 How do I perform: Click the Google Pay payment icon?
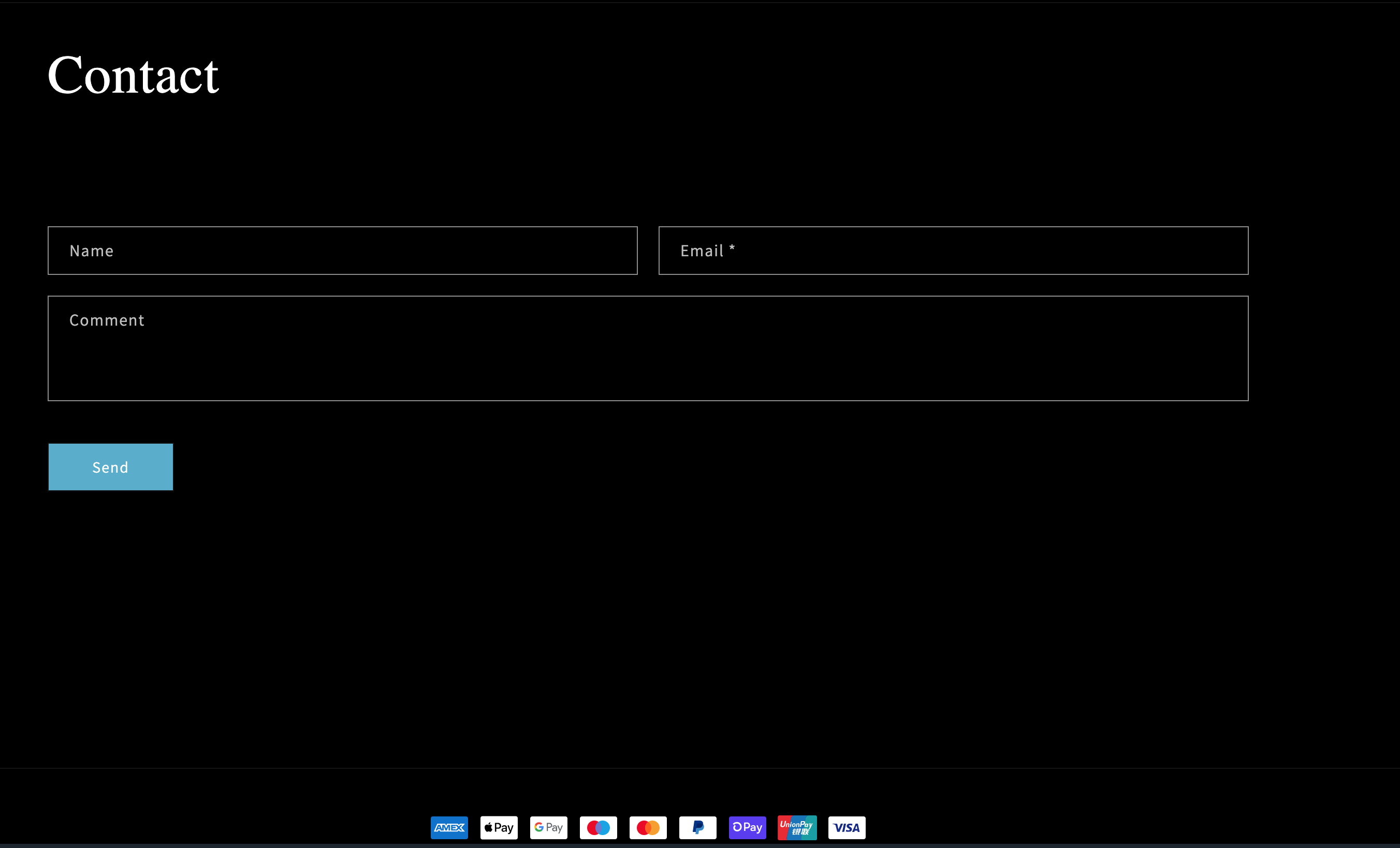pyautogui.click(x=548, y=828)
